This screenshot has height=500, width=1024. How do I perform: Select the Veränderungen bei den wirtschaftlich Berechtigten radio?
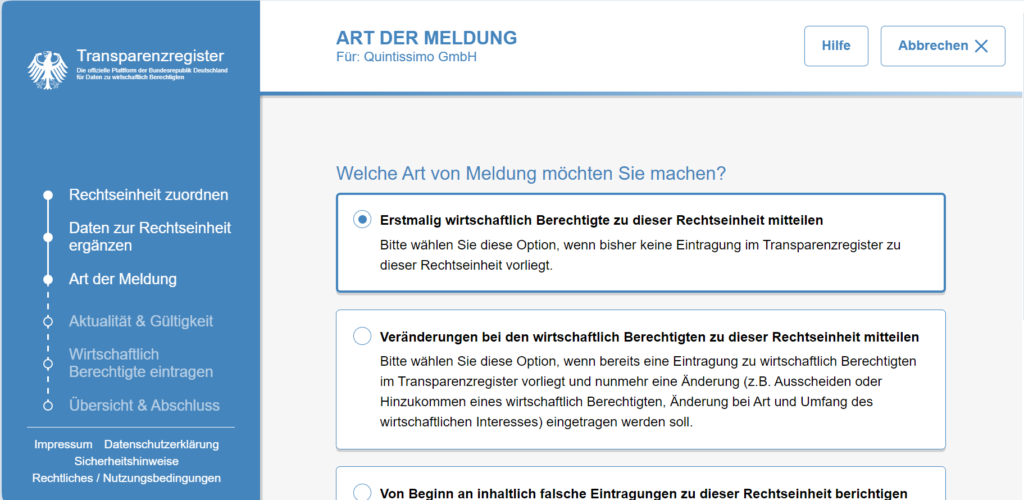pos(362,337)
